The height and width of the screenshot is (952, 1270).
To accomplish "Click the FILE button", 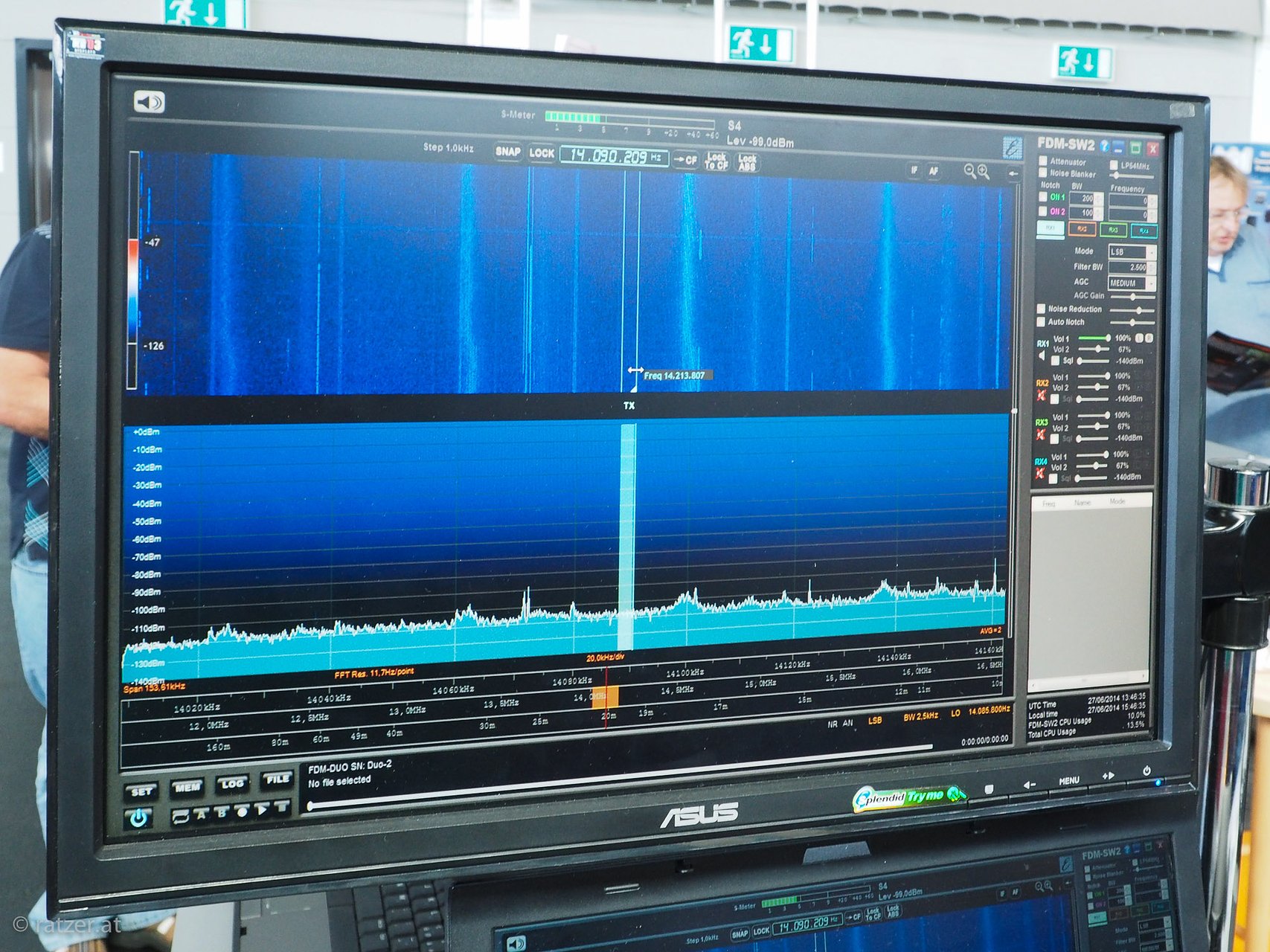I will pos(278,779).
